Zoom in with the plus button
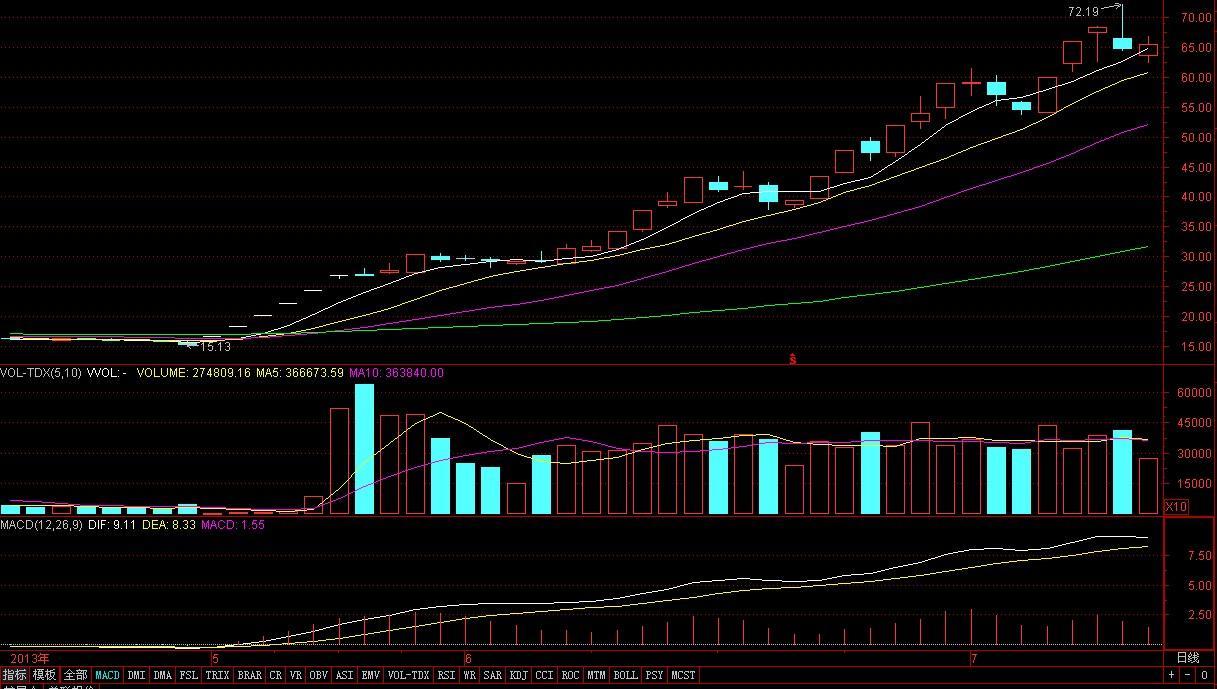 [x=1171, y=675]
